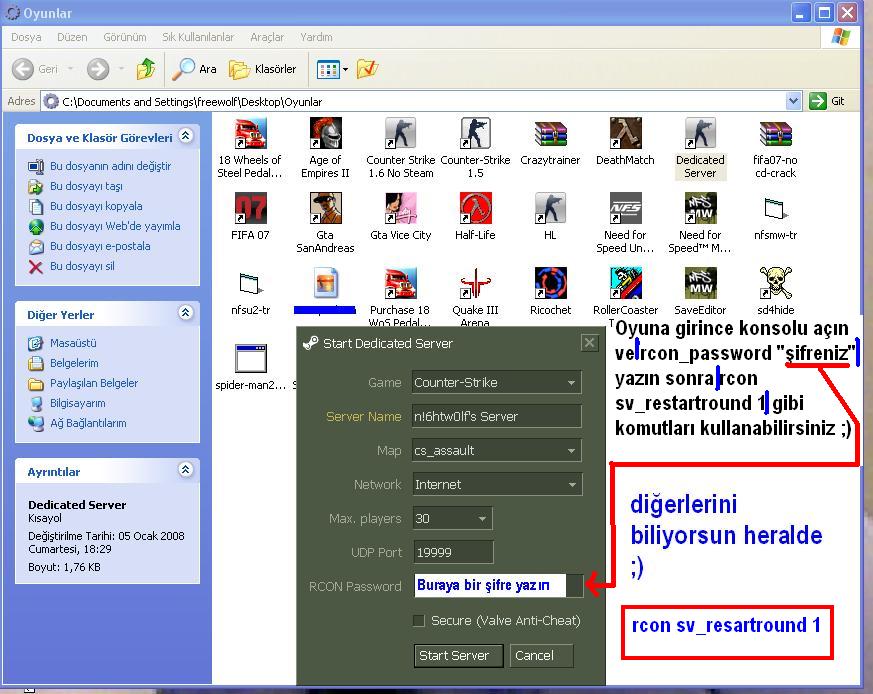Launch the Counter-Strike 1.5 shortcut
The height and width of the screenshot is (694, 873).
(475, 148)
